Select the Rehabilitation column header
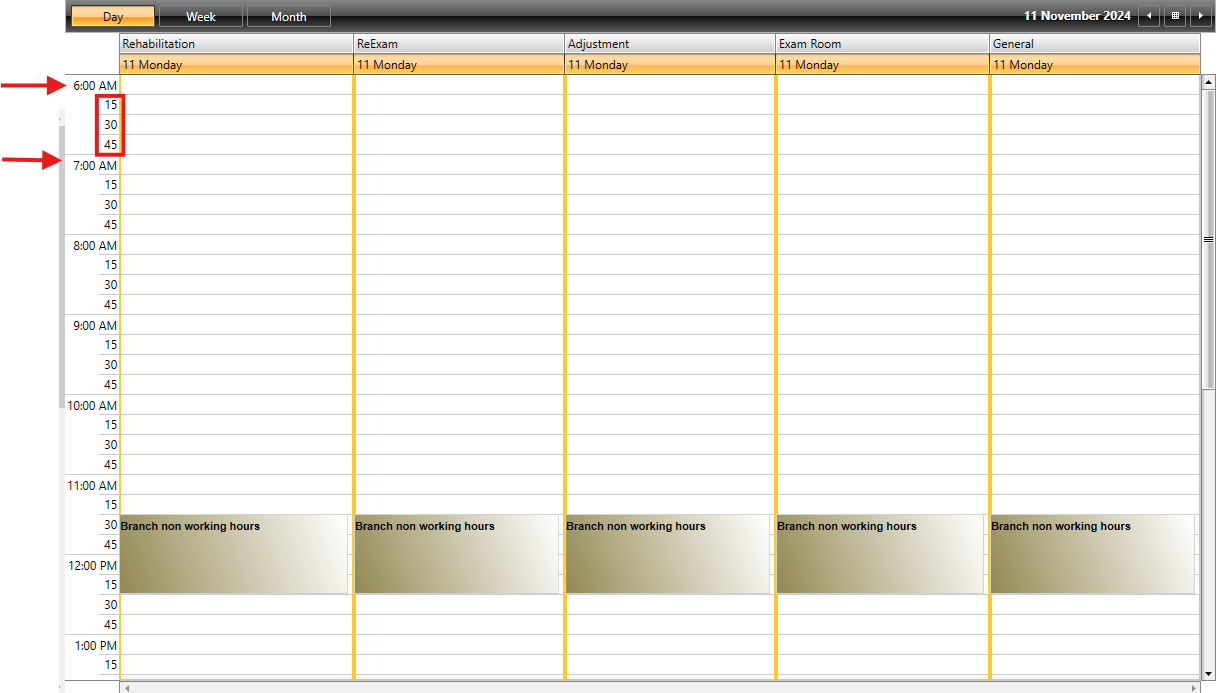The image size is (1225, 693). click(236, 44)
